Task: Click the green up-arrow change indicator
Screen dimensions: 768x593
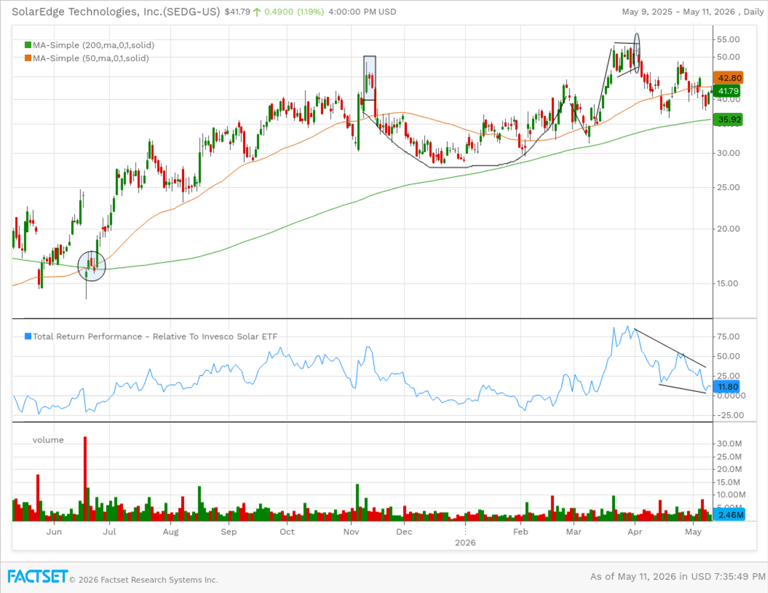Action: click(257, 12)
